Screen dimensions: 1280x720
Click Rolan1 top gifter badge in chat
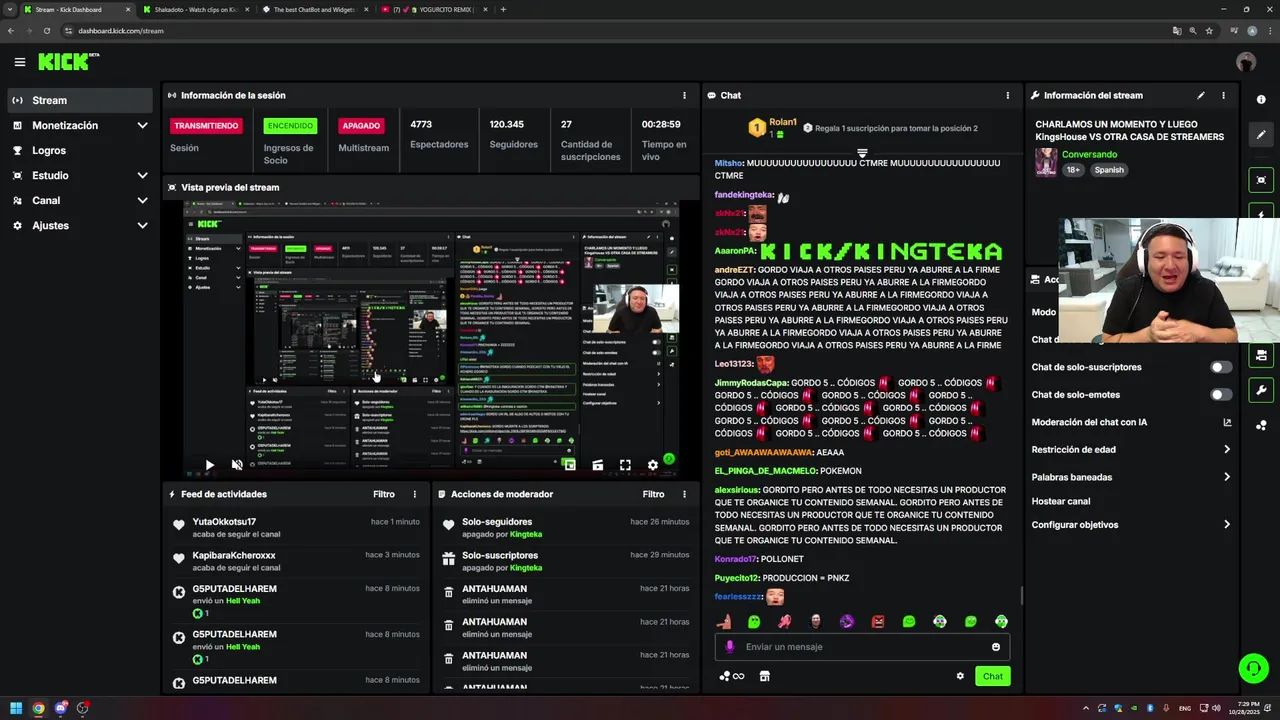tap(773, 127)
